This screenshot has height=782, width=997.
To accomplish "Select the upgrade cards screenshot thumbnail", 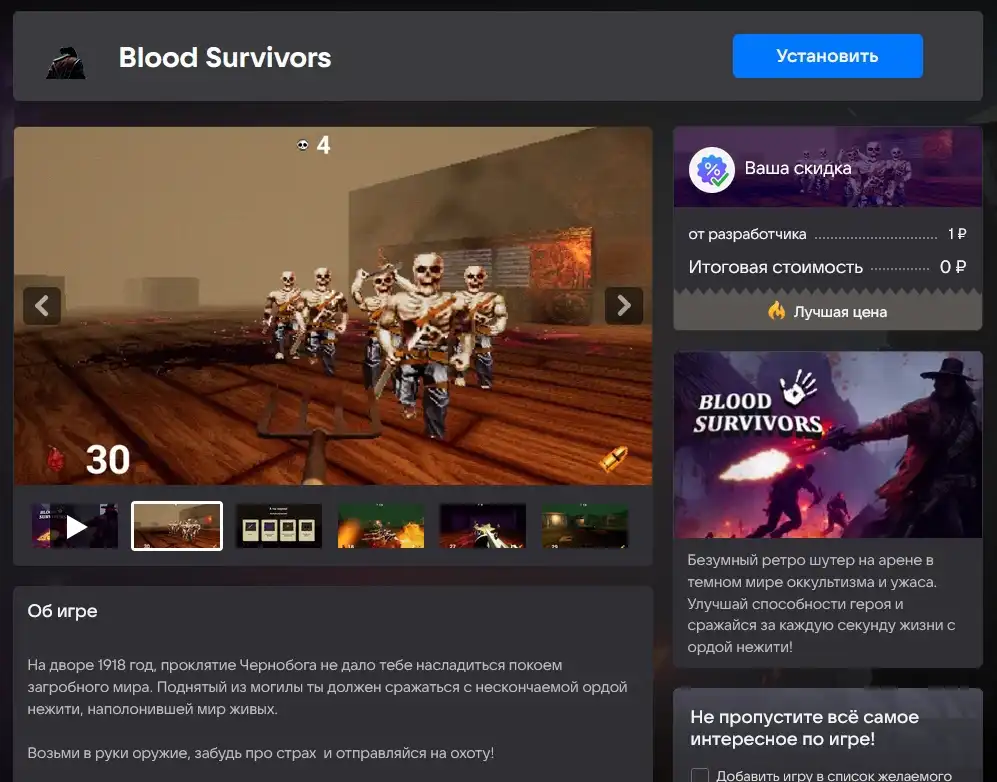I will [x=279, y=526].
